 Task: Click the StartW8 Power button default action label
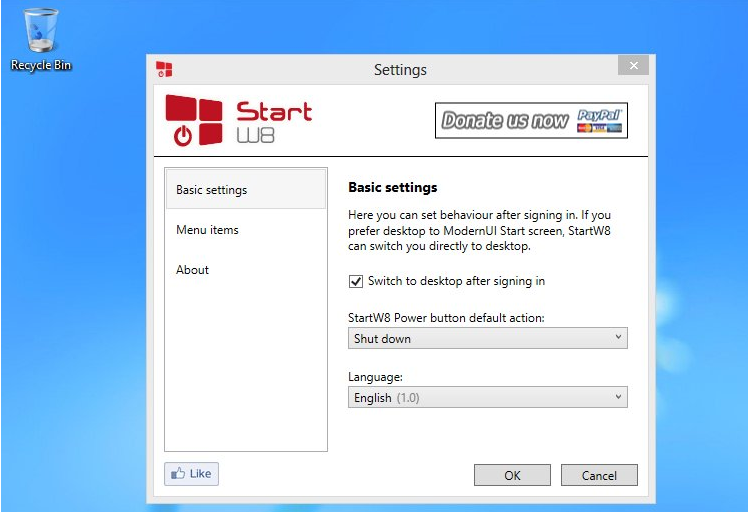[446, 318]
